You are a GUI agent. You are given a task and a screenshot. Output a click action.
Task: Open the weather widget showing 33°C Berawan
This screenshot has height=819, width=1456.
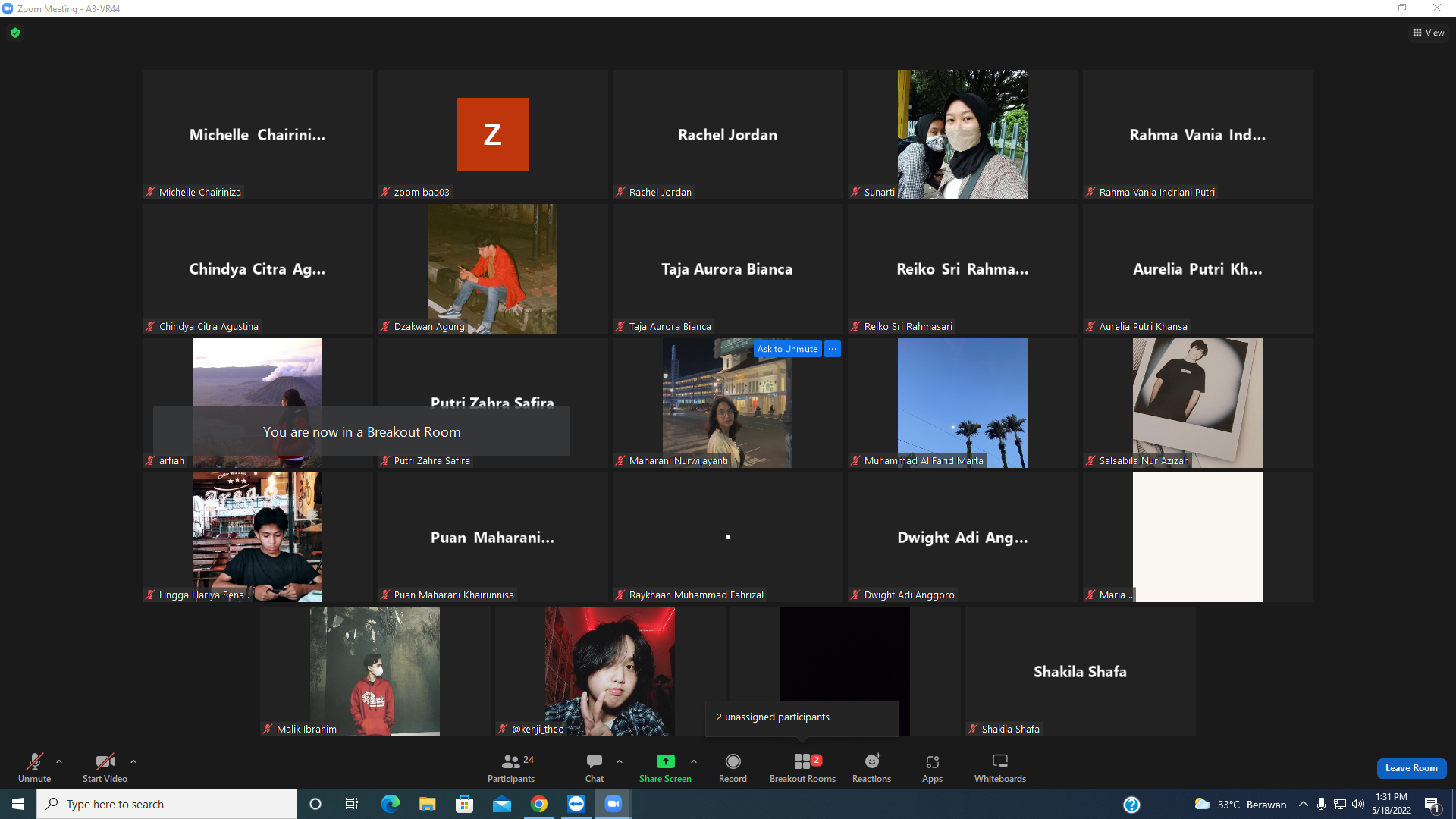point(1241,805)
